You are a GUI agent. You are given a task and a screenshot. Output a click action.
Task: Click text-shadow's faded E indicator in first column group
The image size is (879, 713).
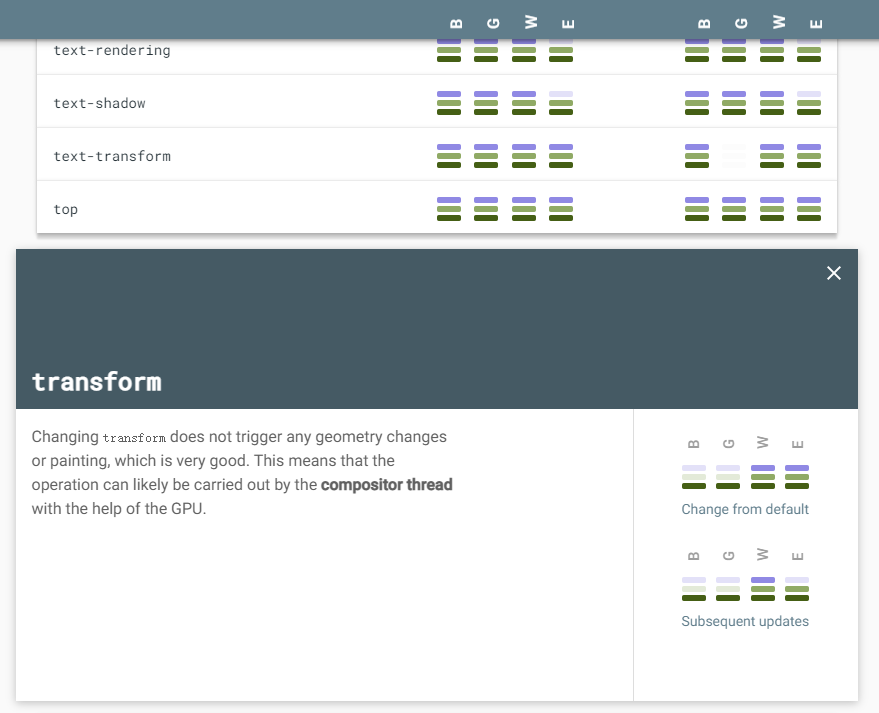561,103
